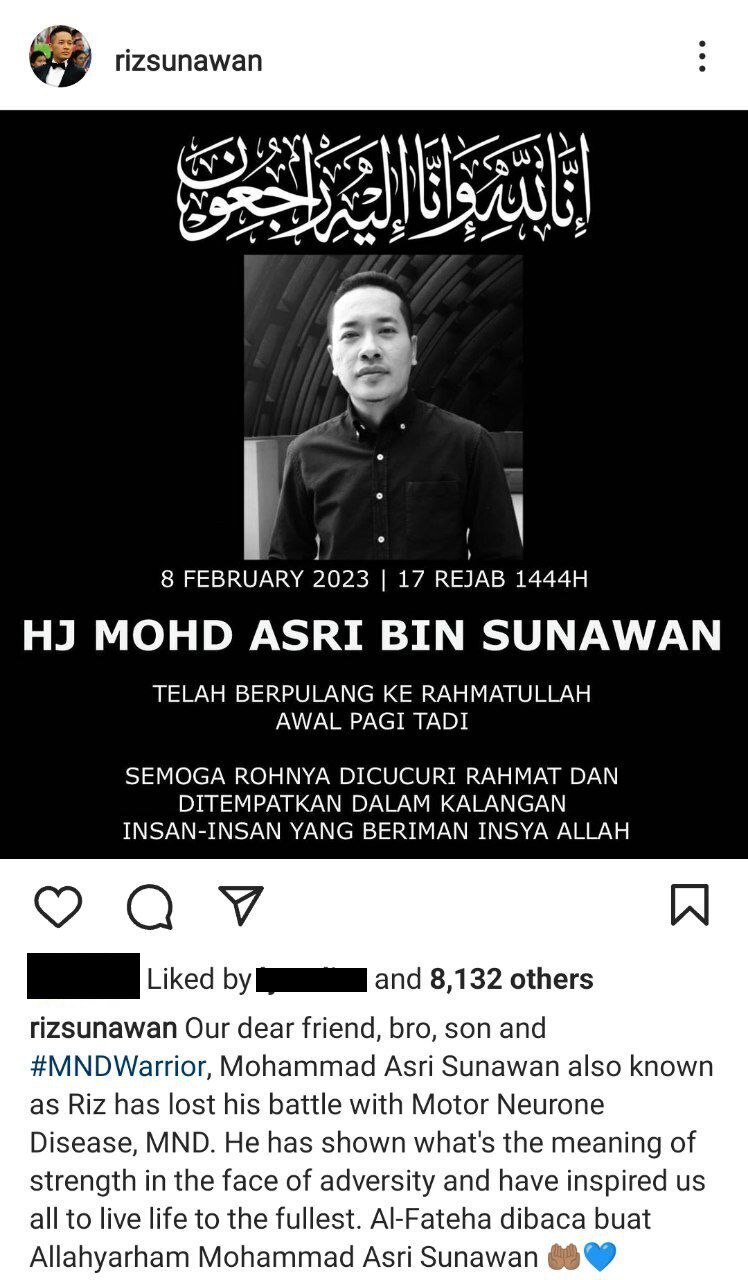Tap the redacted liker name after Liked by

click(x=312, y=980)
